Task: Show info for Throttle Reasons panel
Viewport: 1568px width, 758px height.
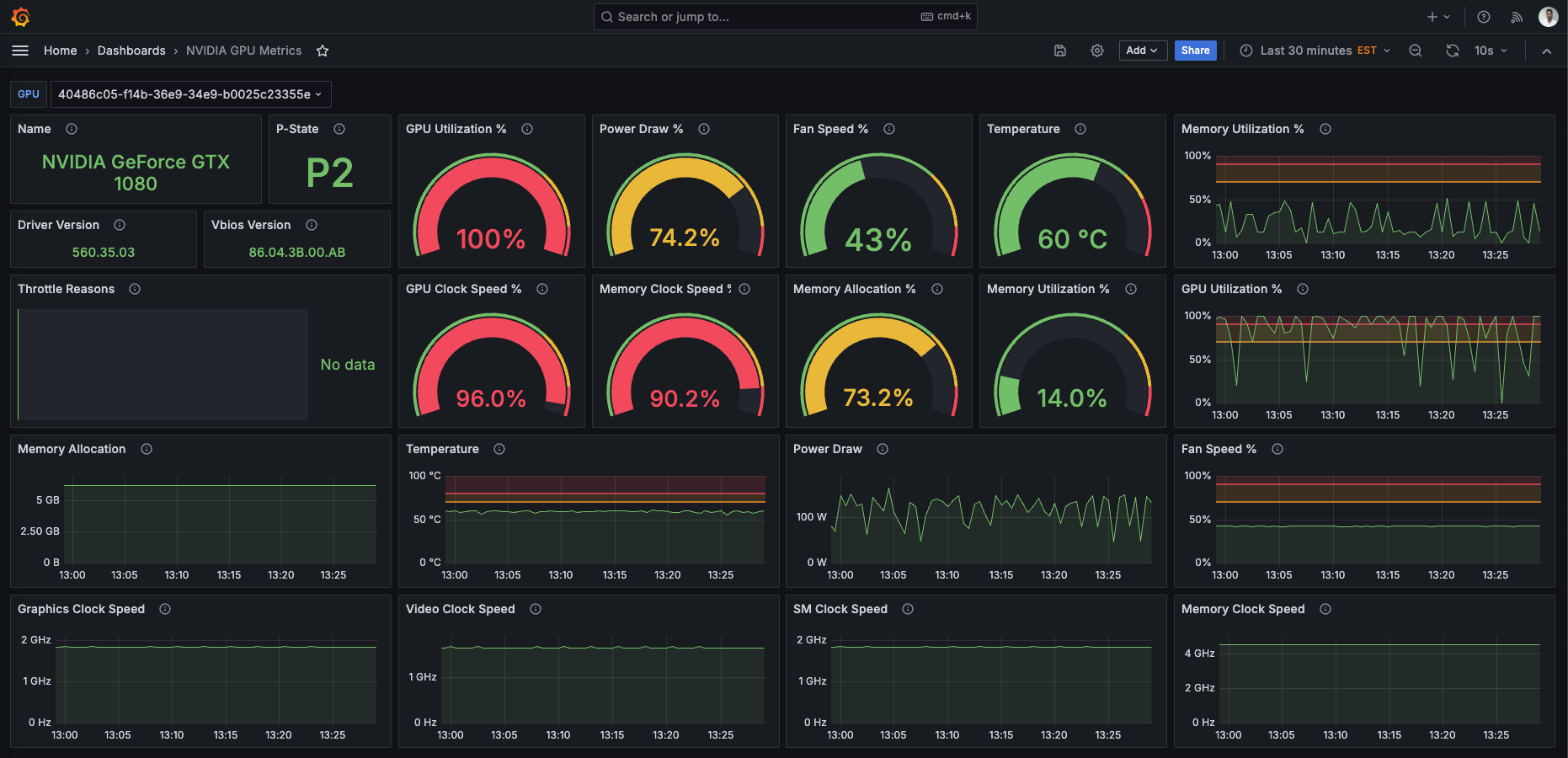Action: coord(135,289)
